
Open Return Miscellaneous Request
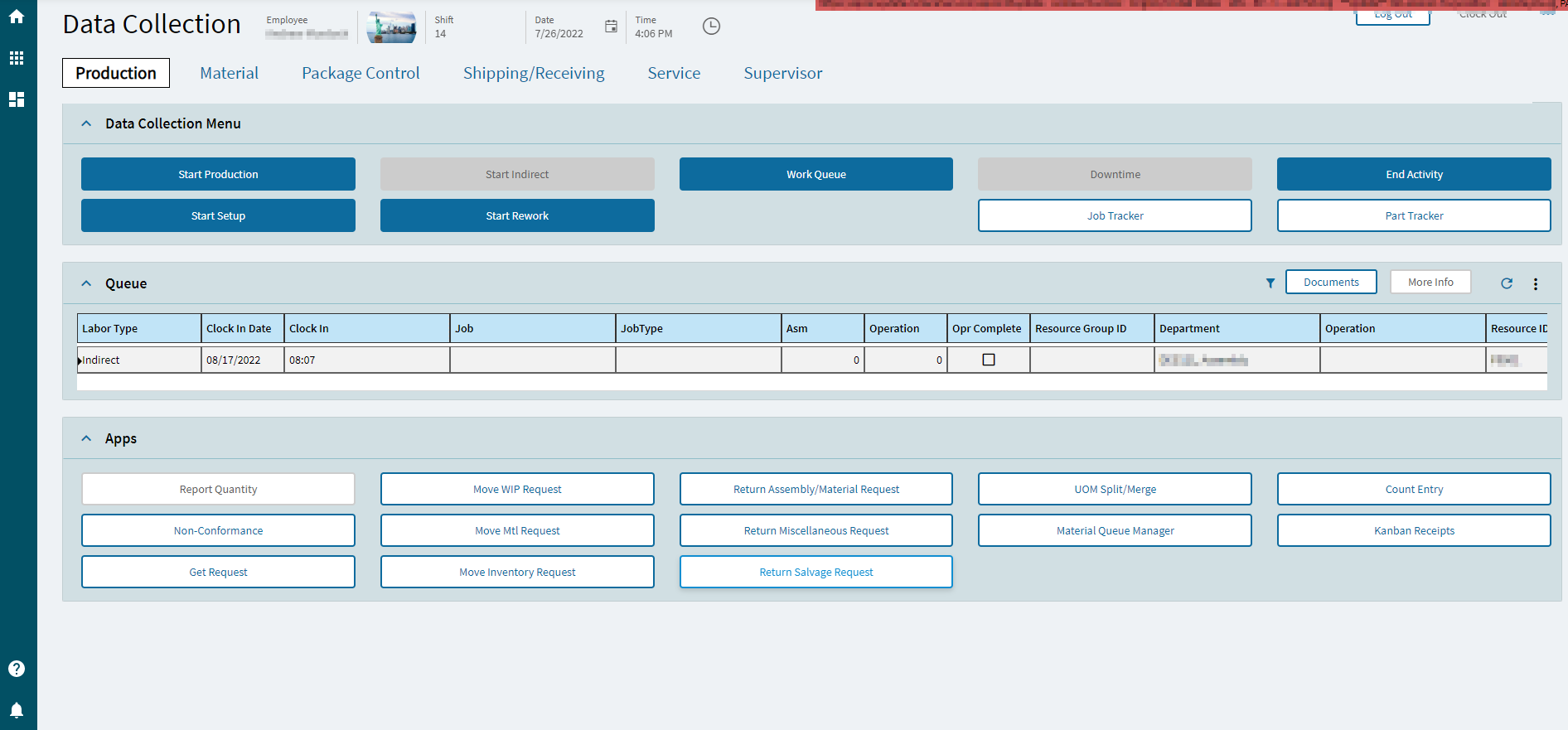pyautogui.click(x=816, y=530)
